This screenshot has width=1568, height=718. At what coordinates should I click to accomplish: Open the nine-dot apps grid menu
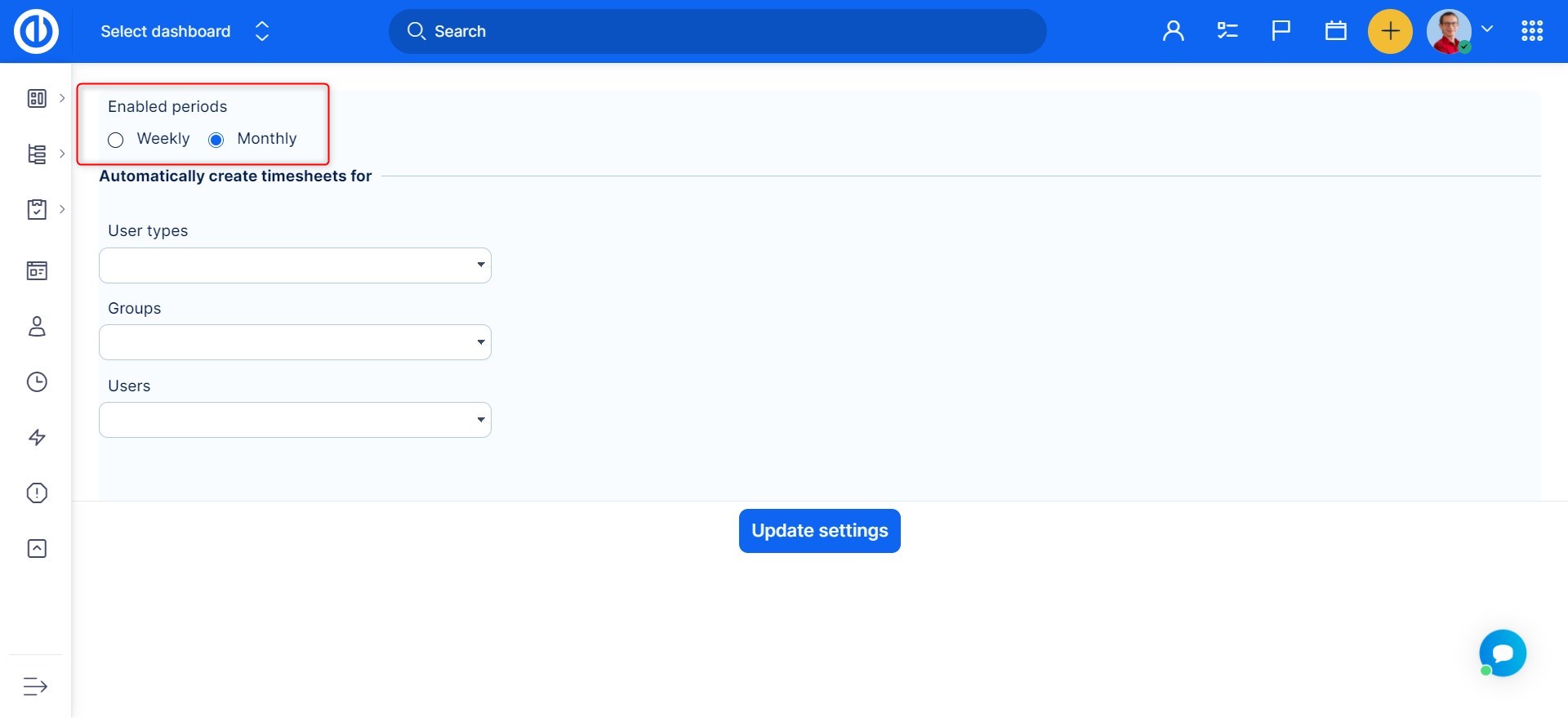pos(1532,31)
